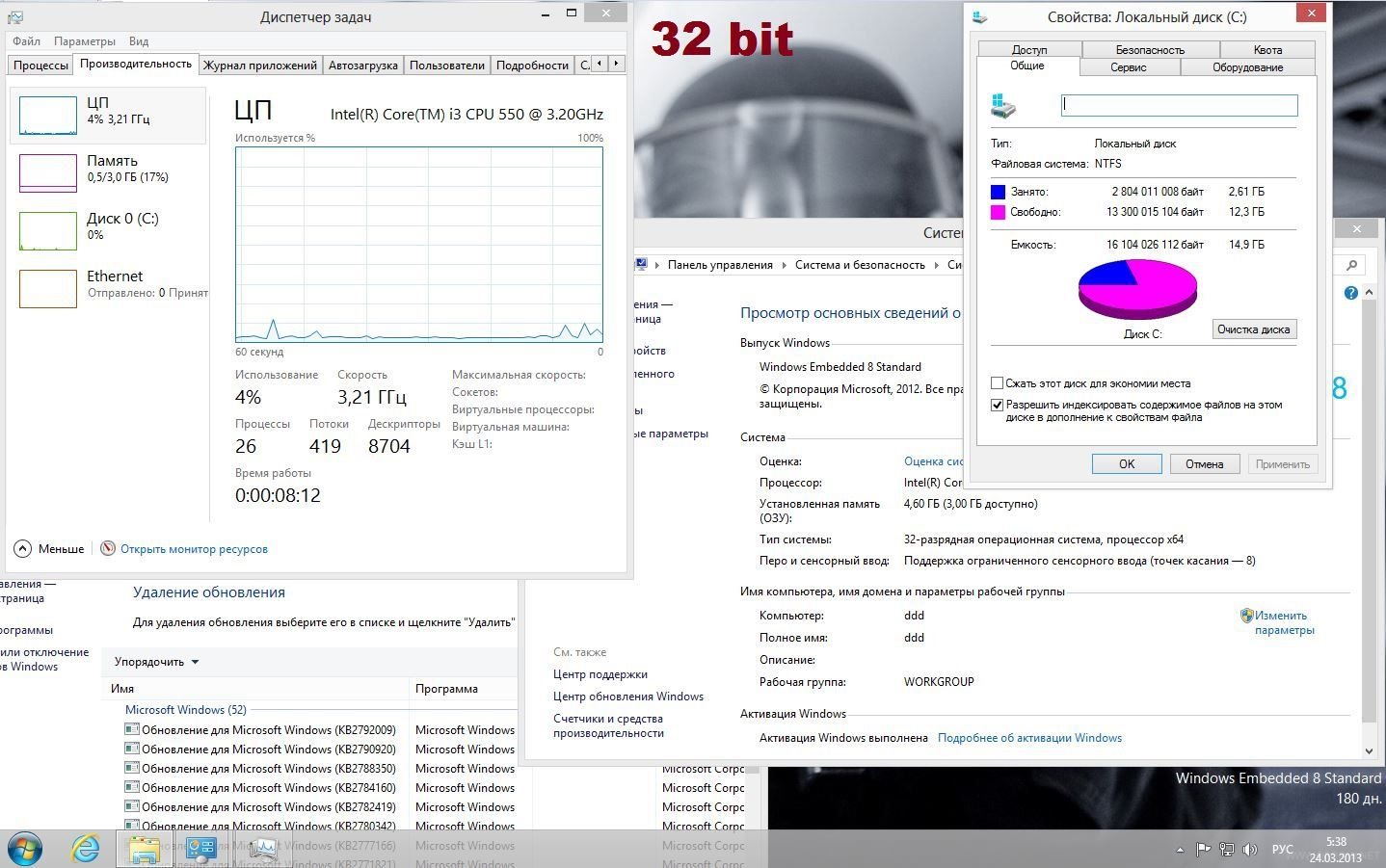Open volume speaker tray icon
Screen dimensions: 1386x868
[x=1250, y=850]
